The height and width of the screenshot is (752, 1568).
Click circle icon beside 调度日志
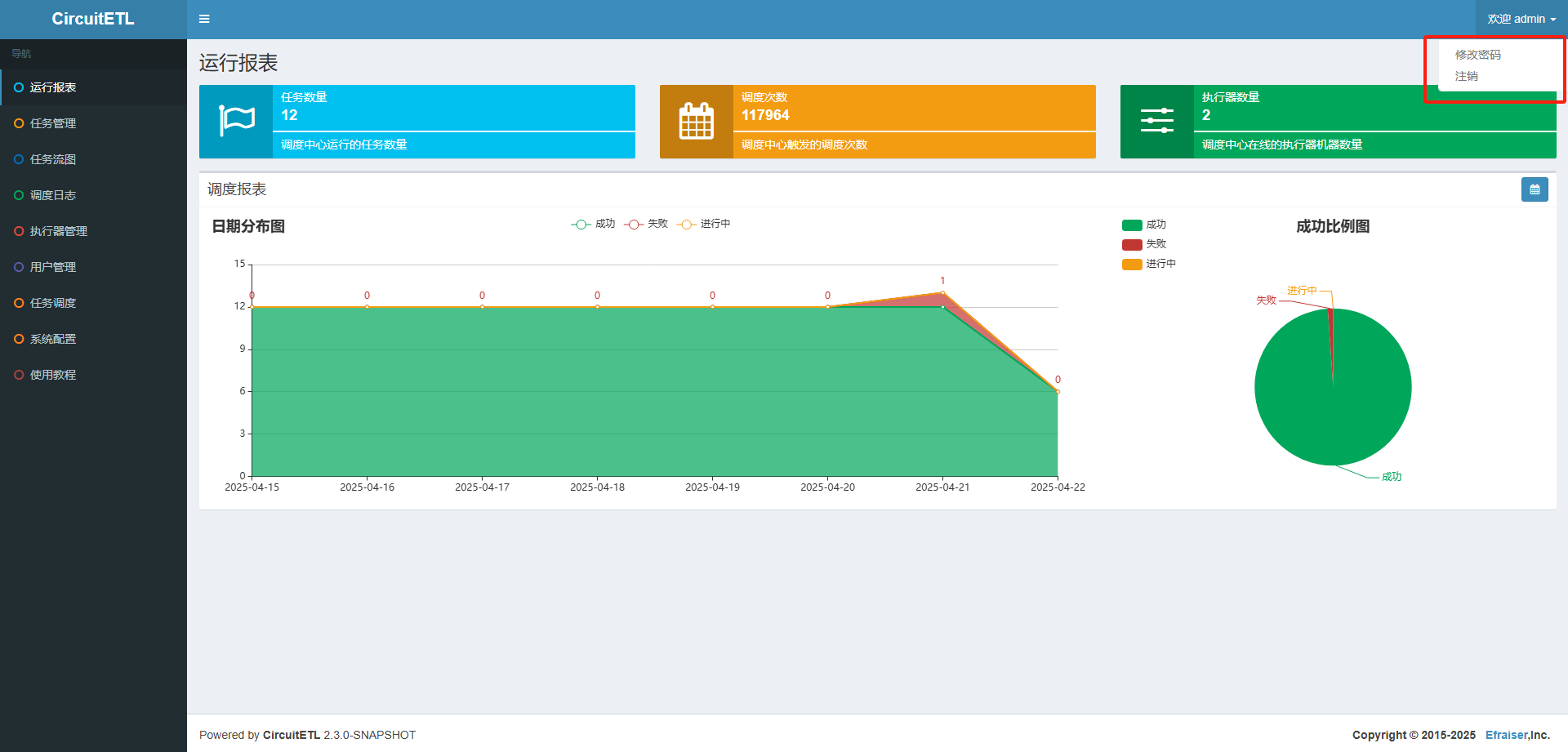pos(19,195)
